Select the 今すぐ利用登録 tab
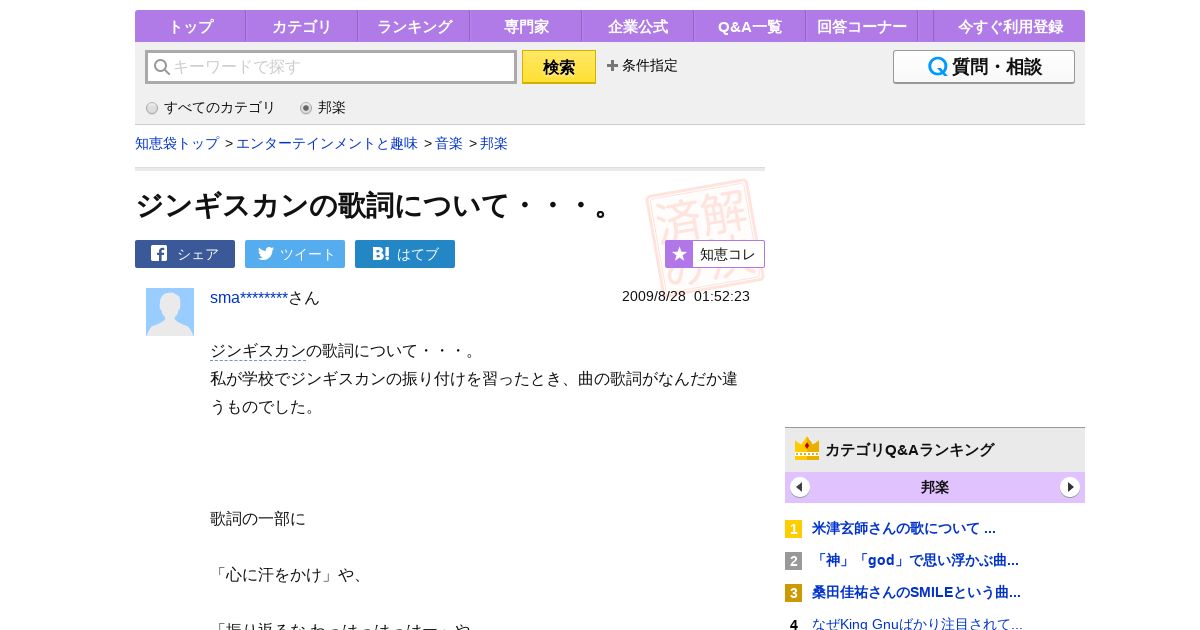This screenshot has width=1200, height=630. click(1010, 27)
